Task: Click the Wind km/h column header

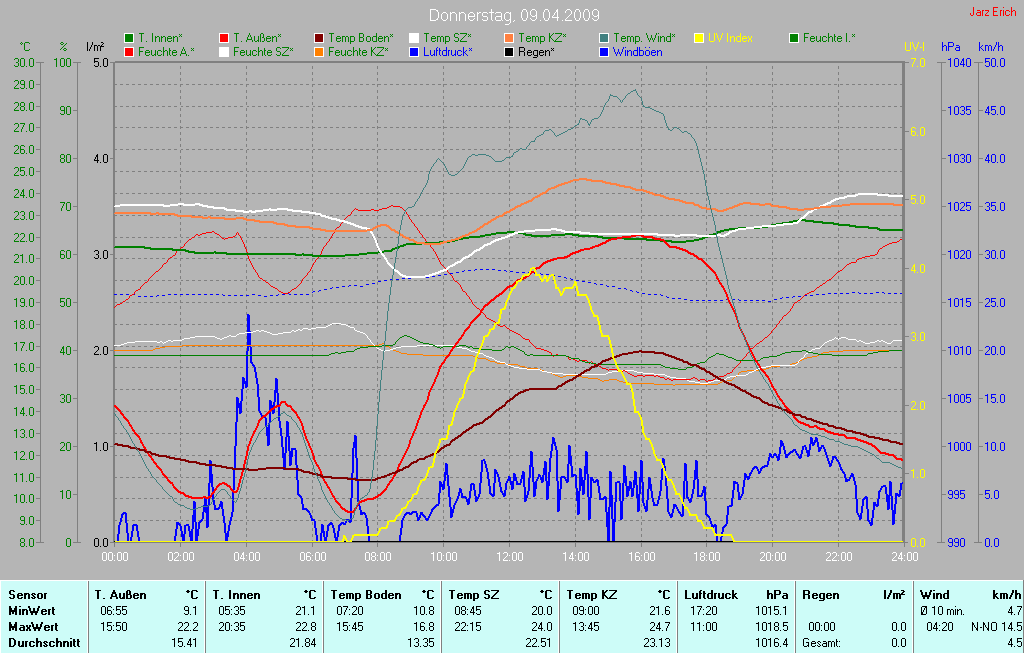Action: pos(969,594)
